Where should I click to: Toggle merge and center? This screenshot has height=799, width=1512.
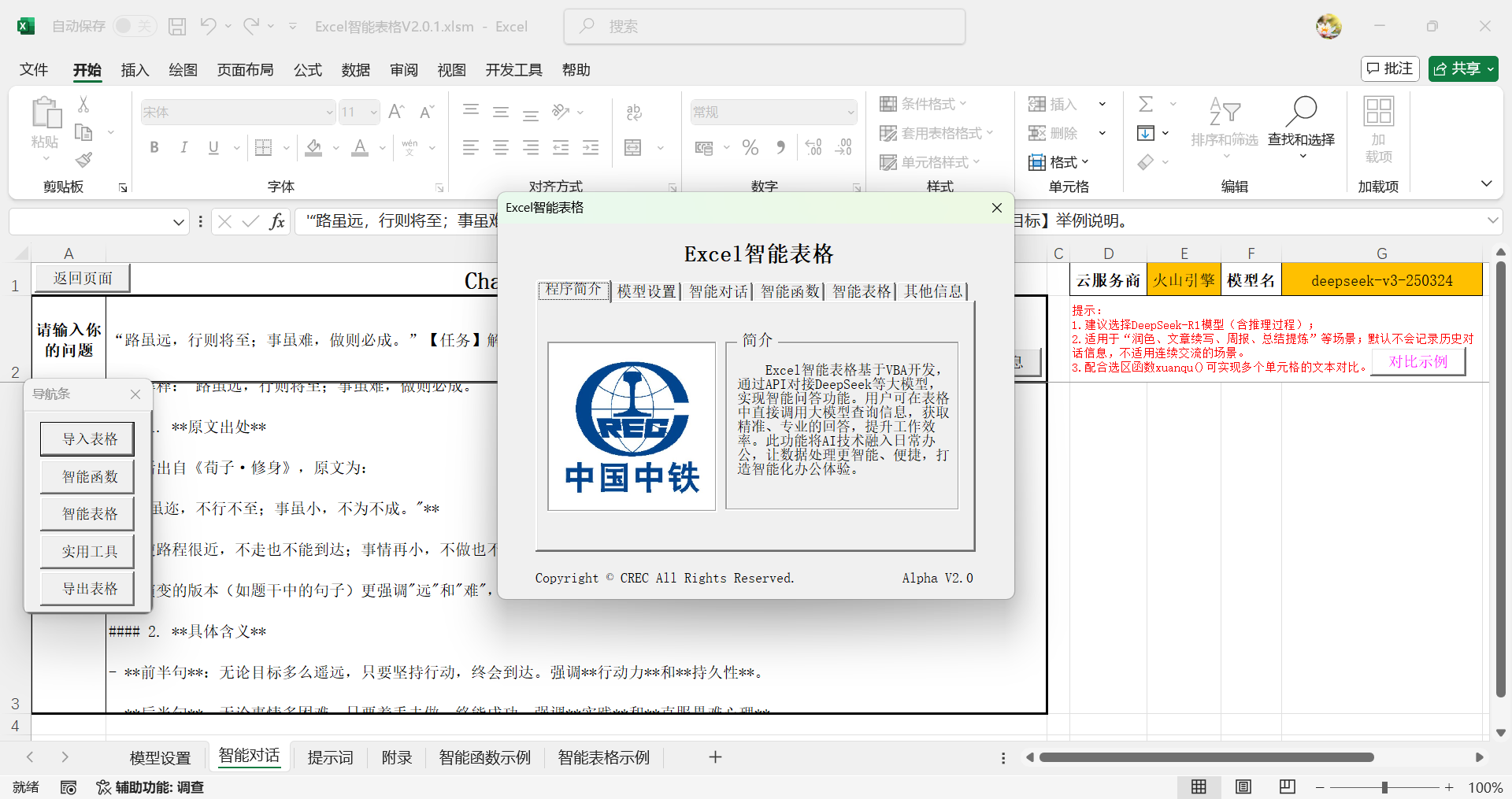click(x=634, y=147)
